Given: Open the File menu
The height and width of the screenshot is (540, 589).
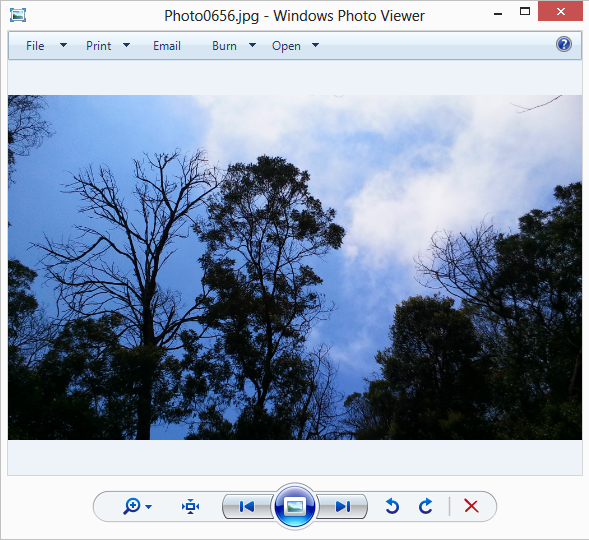Looking at the screenshot, I should 35,46.
